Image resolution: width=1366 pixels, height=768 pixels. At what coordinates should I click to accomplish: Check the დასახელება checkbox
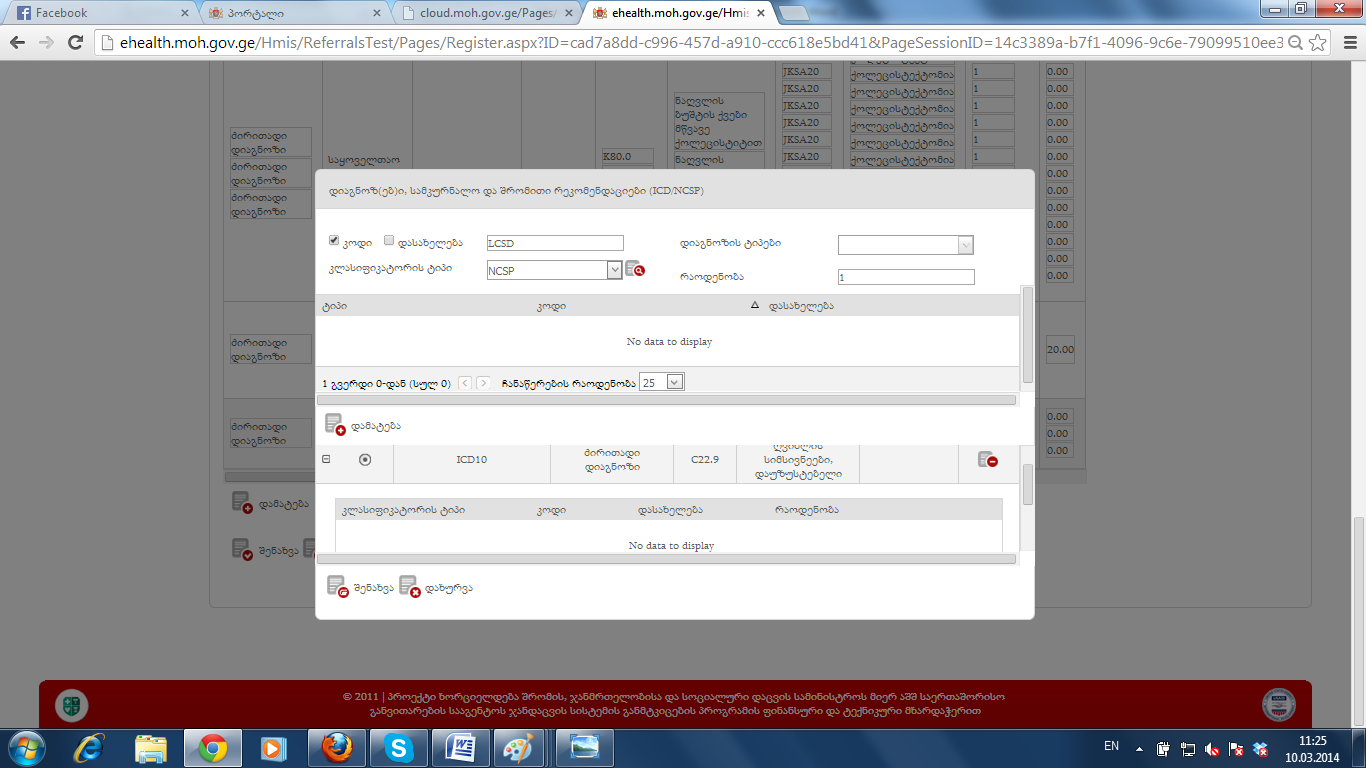click(x=389, y=241)
